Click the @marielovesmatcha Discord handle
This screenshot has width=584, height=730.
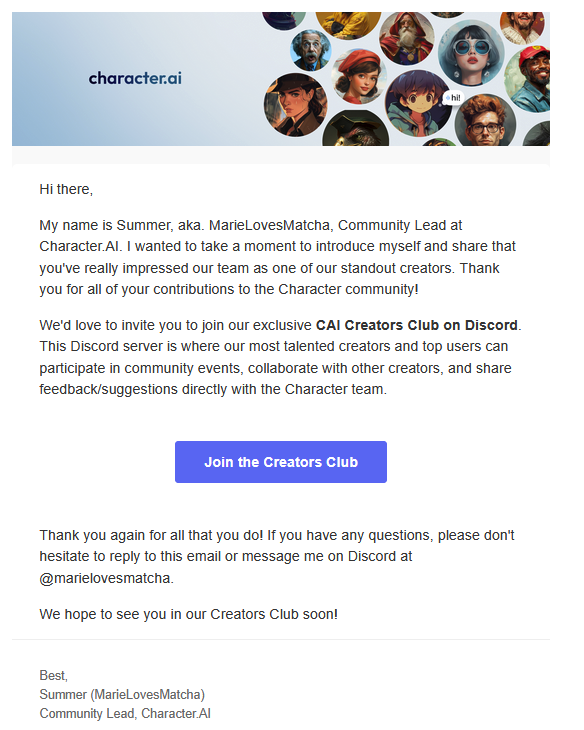[105, 578]
